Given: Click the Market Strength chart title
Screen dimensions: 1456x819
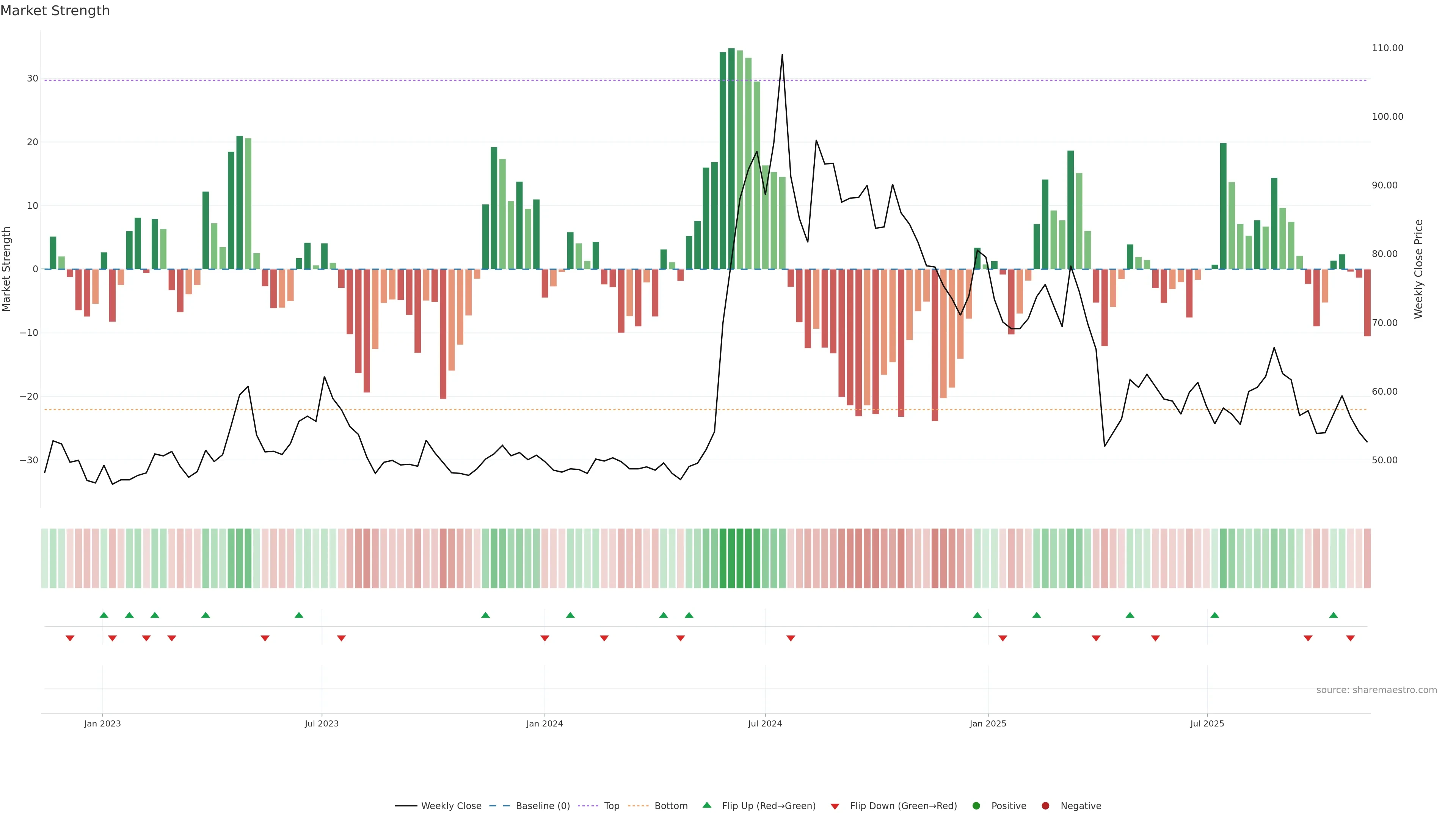Looking at the screenshot, I should 55,11.
